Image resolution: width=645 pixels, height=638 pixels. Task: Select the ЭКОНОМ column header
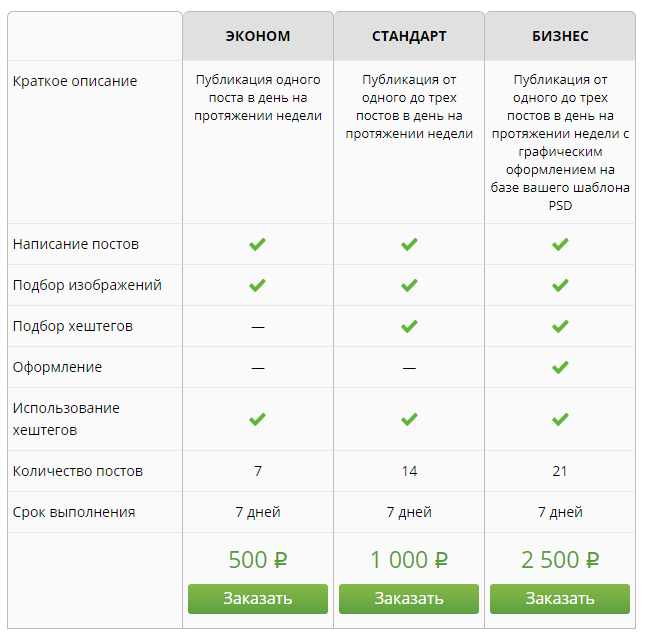[x=258, y=36]
